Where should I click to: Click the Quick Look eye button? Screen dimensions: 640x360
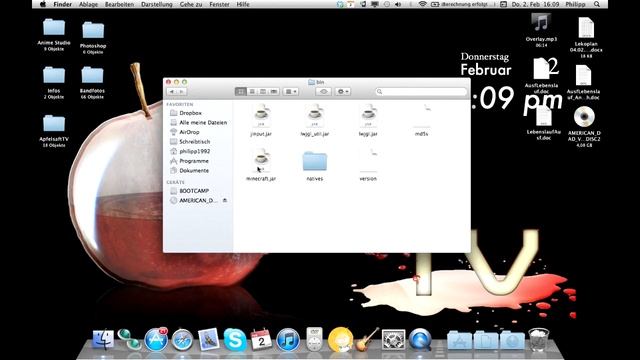[323, 91]
